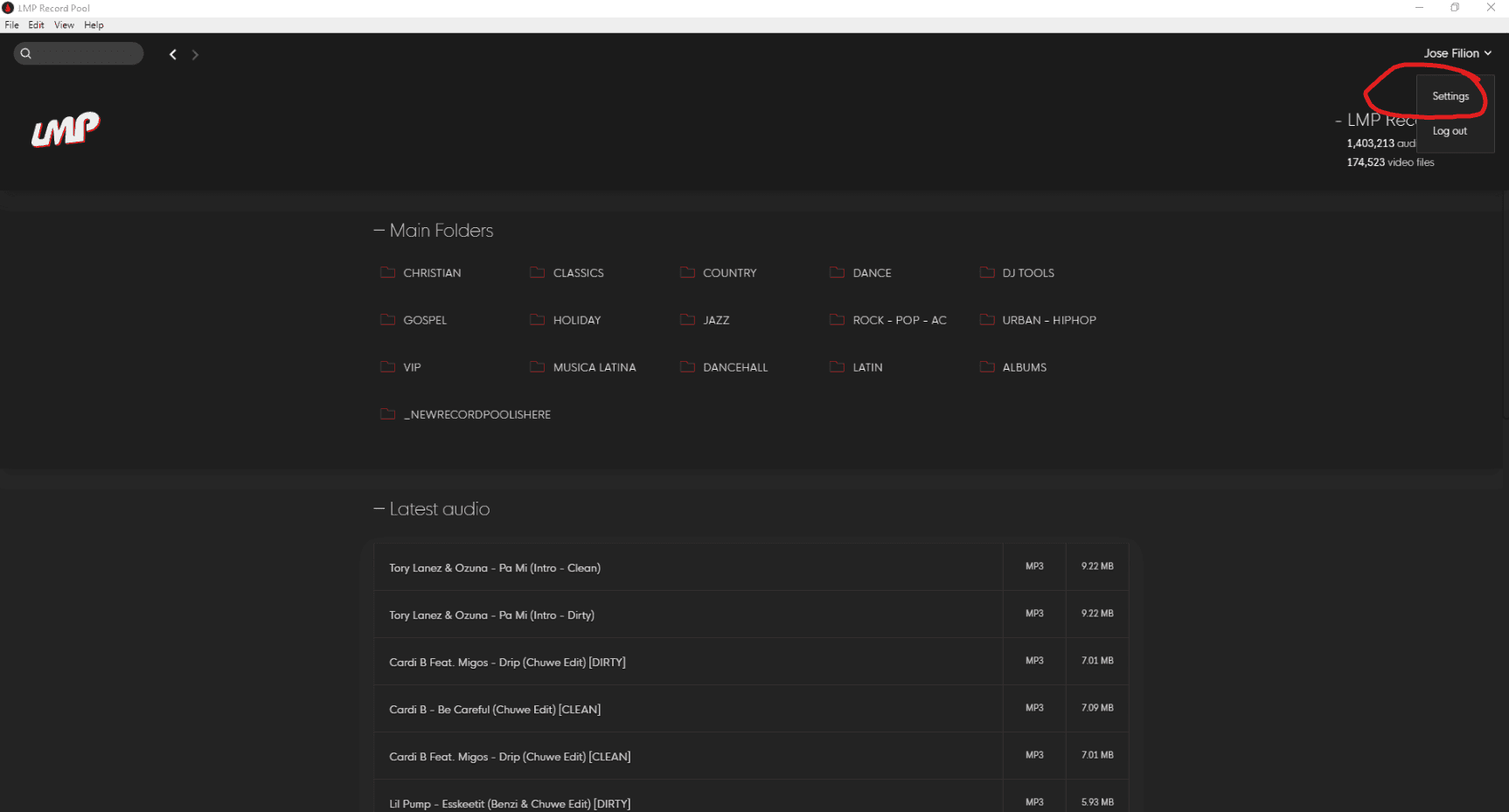Screen dimensions: 1509x812
Task: Go forward with the right arrow
Action: coord(195,54)
